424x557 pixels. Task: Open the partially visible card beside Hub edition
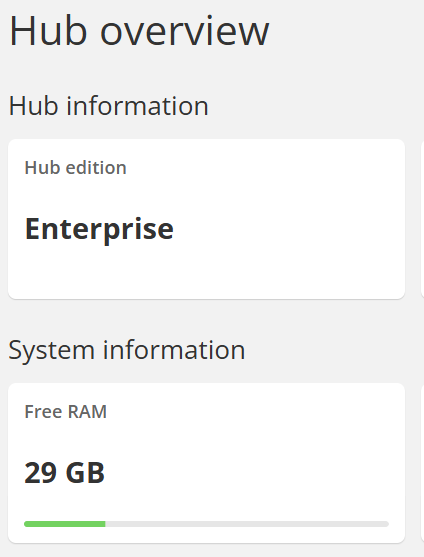pos(422,219)
